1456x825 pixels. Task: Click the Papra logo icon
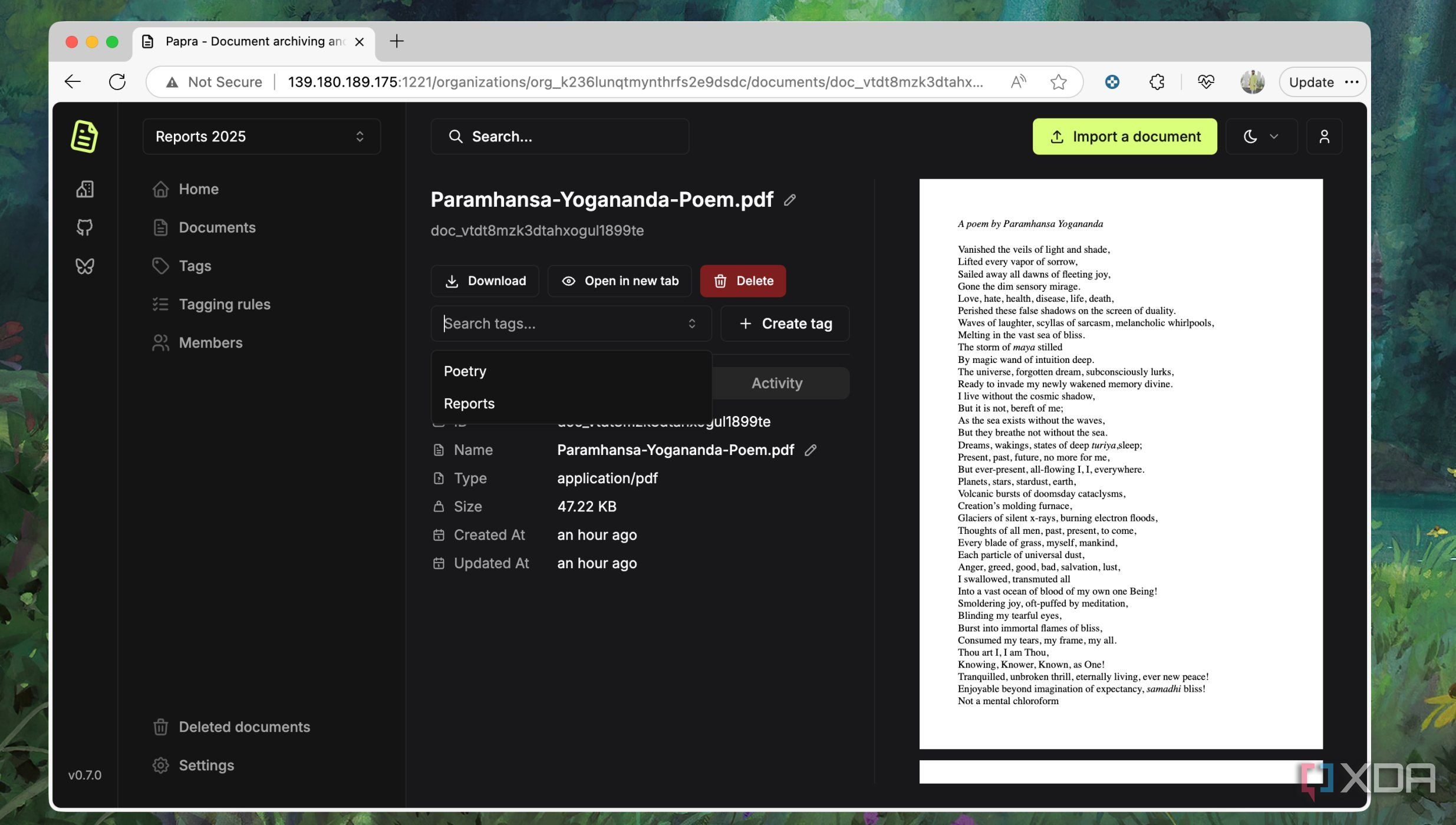(84, 136)
